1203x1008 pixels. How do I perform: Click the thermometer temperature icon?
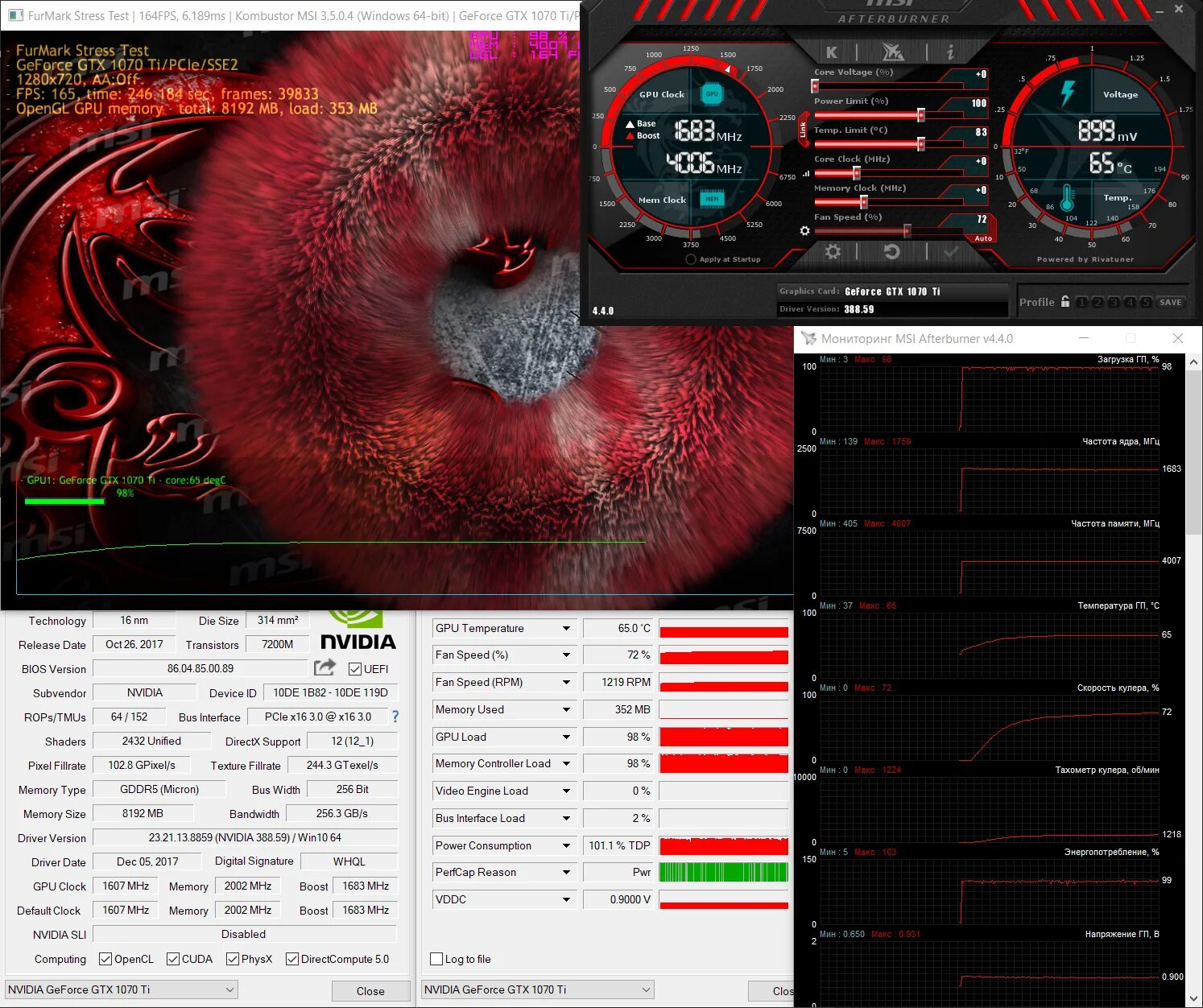tap(1067, 197)
